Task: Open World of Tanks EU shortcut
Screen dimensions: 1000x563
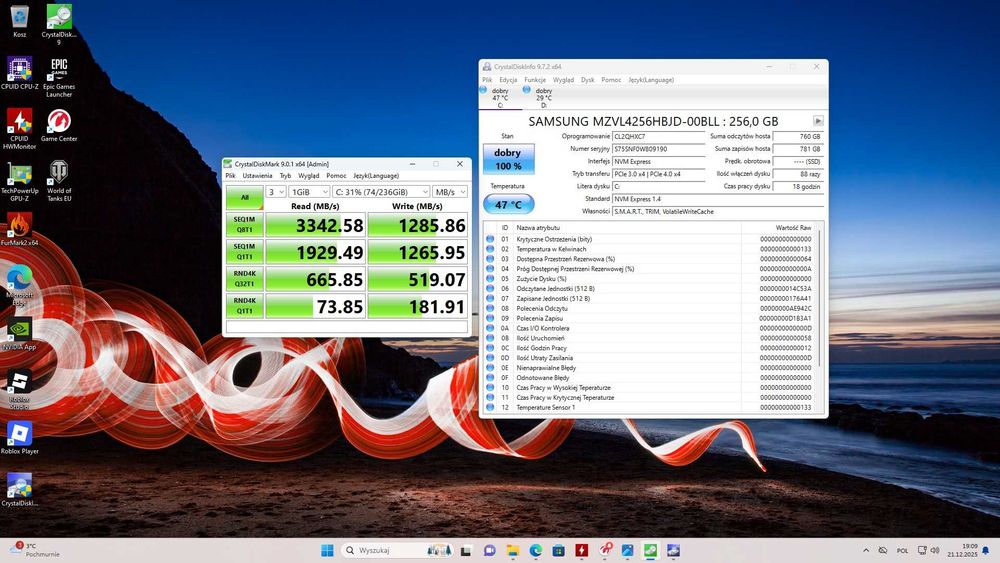Action: (x=59, y=181)
